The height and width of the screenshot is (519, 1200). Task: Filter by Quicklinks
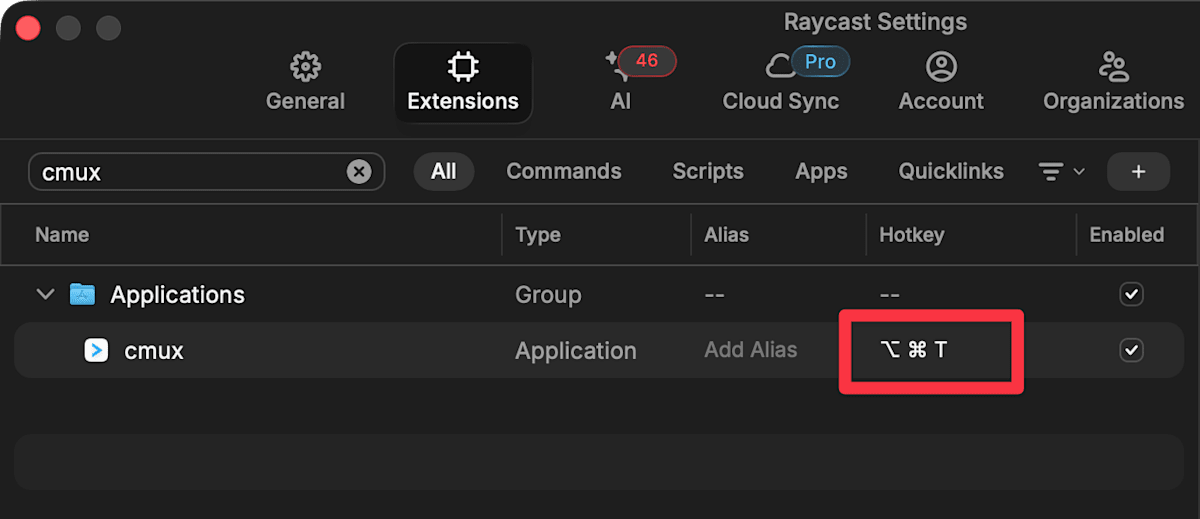coord(951,171)
